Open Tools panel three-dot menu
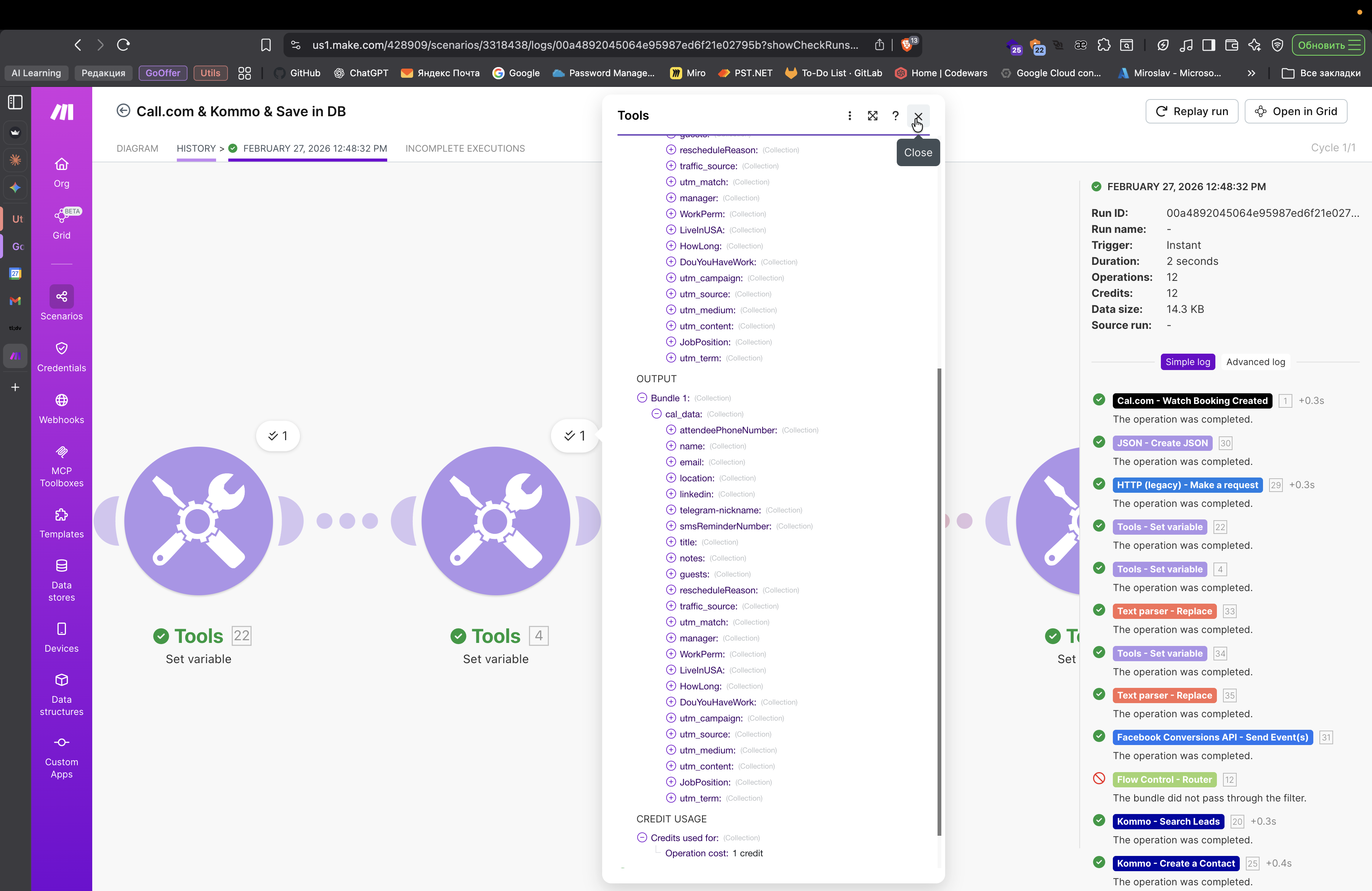The width and height of the screenshot is (1372, 891). point(849,116)
